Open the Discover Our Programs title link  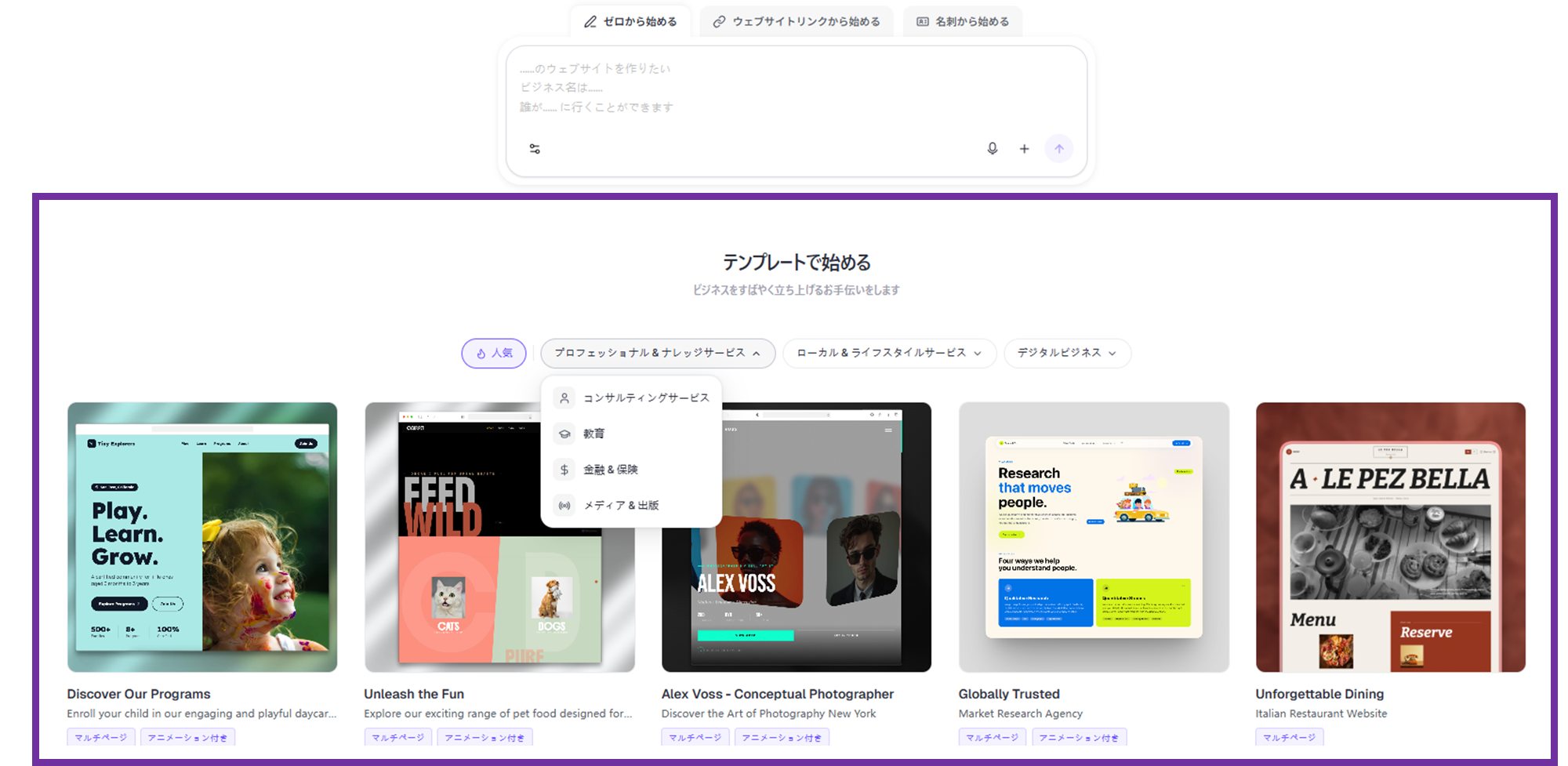click(x=139, y=694)
